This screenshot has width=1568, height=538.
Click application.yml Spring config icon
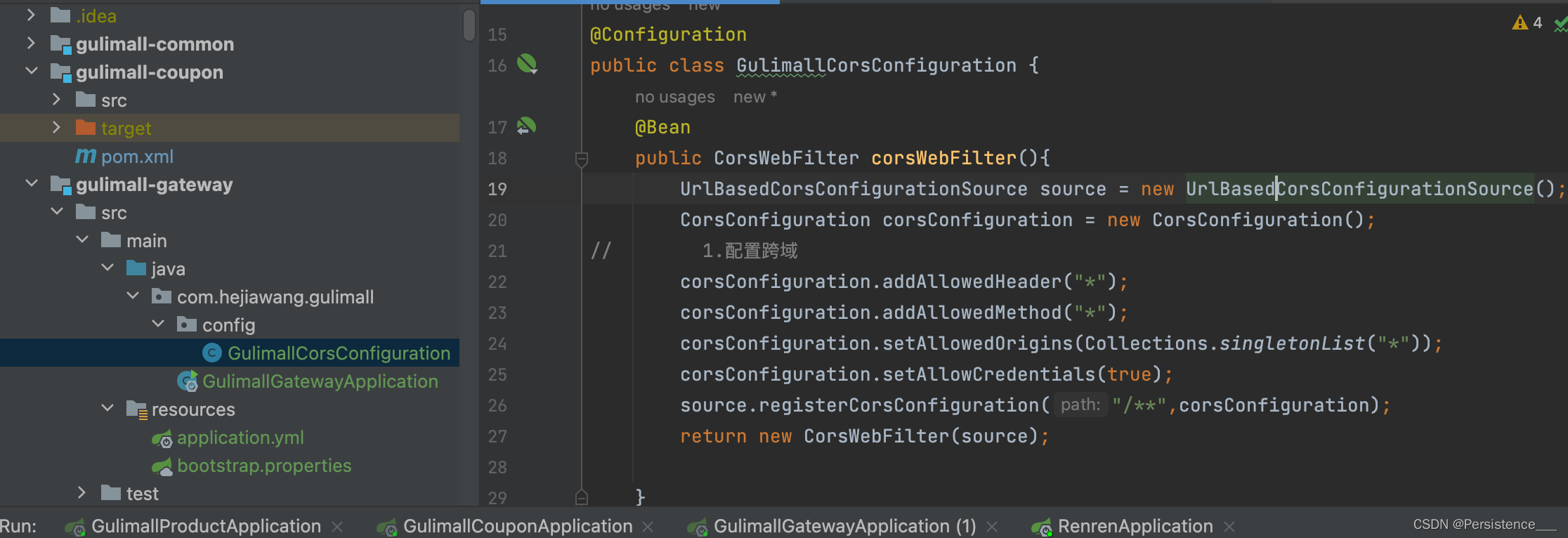(162, 439)
